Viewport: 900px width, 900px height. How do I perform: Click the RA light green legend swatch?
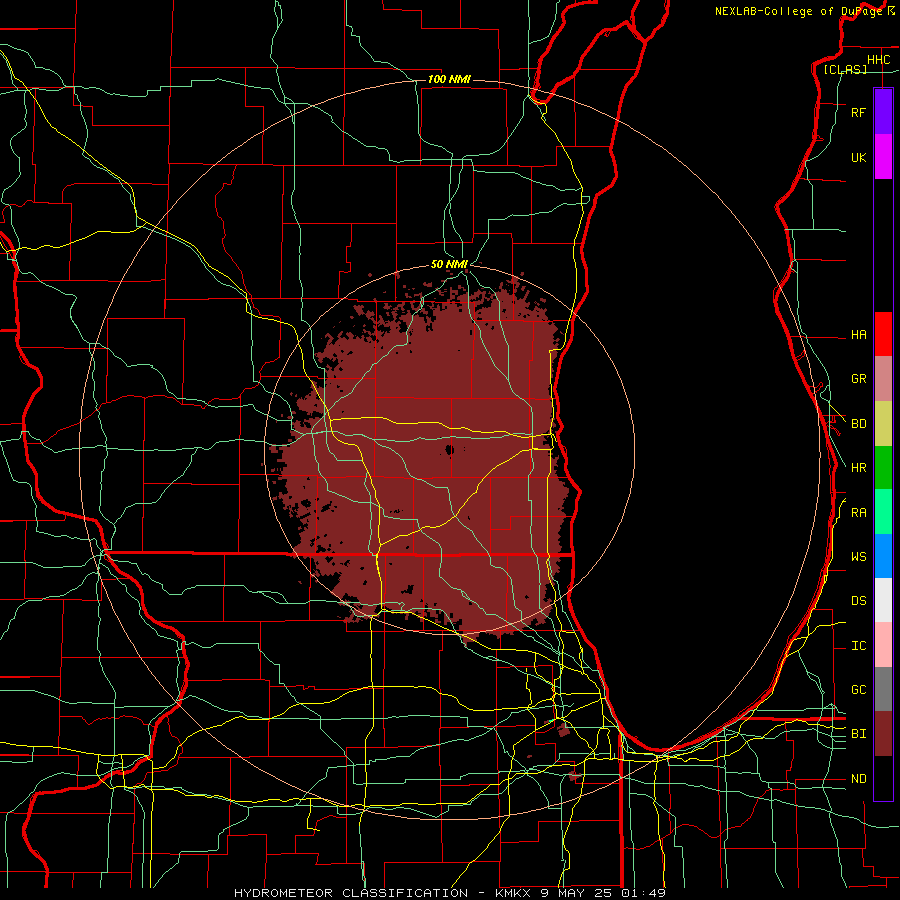tap(883, 512)
